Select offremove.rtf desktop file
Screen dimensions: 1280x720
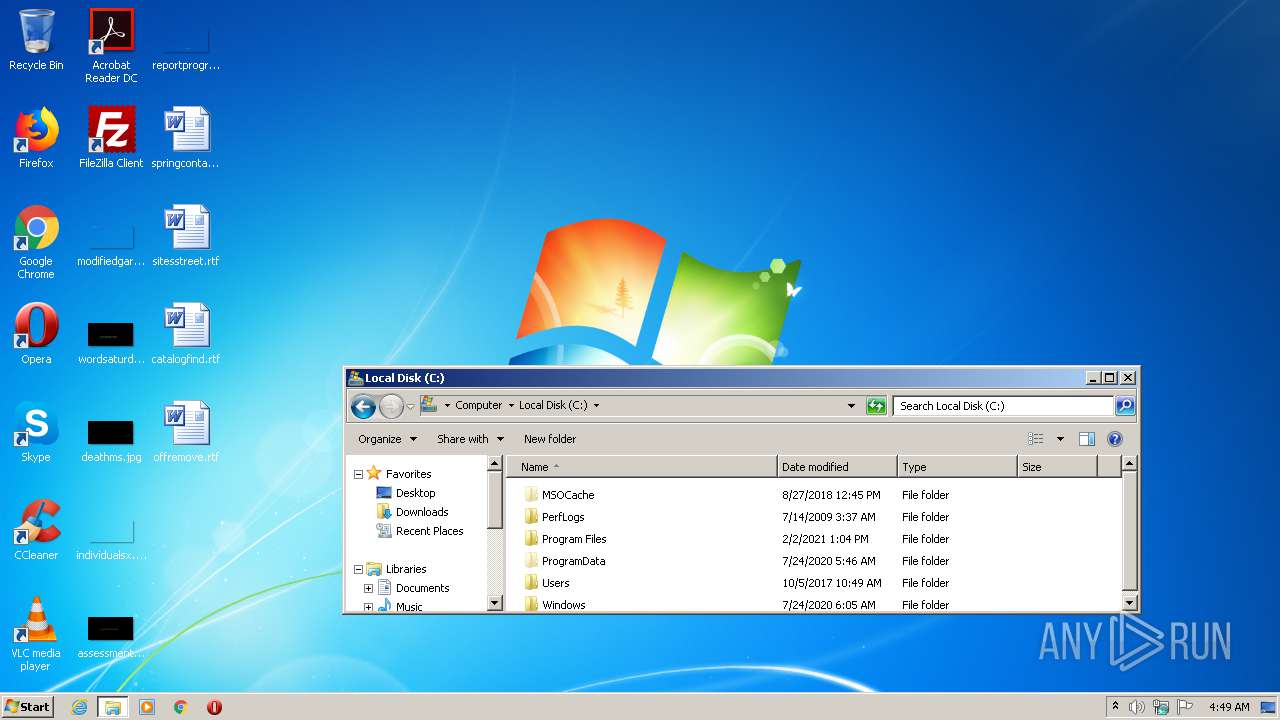[x=186, y=432]
